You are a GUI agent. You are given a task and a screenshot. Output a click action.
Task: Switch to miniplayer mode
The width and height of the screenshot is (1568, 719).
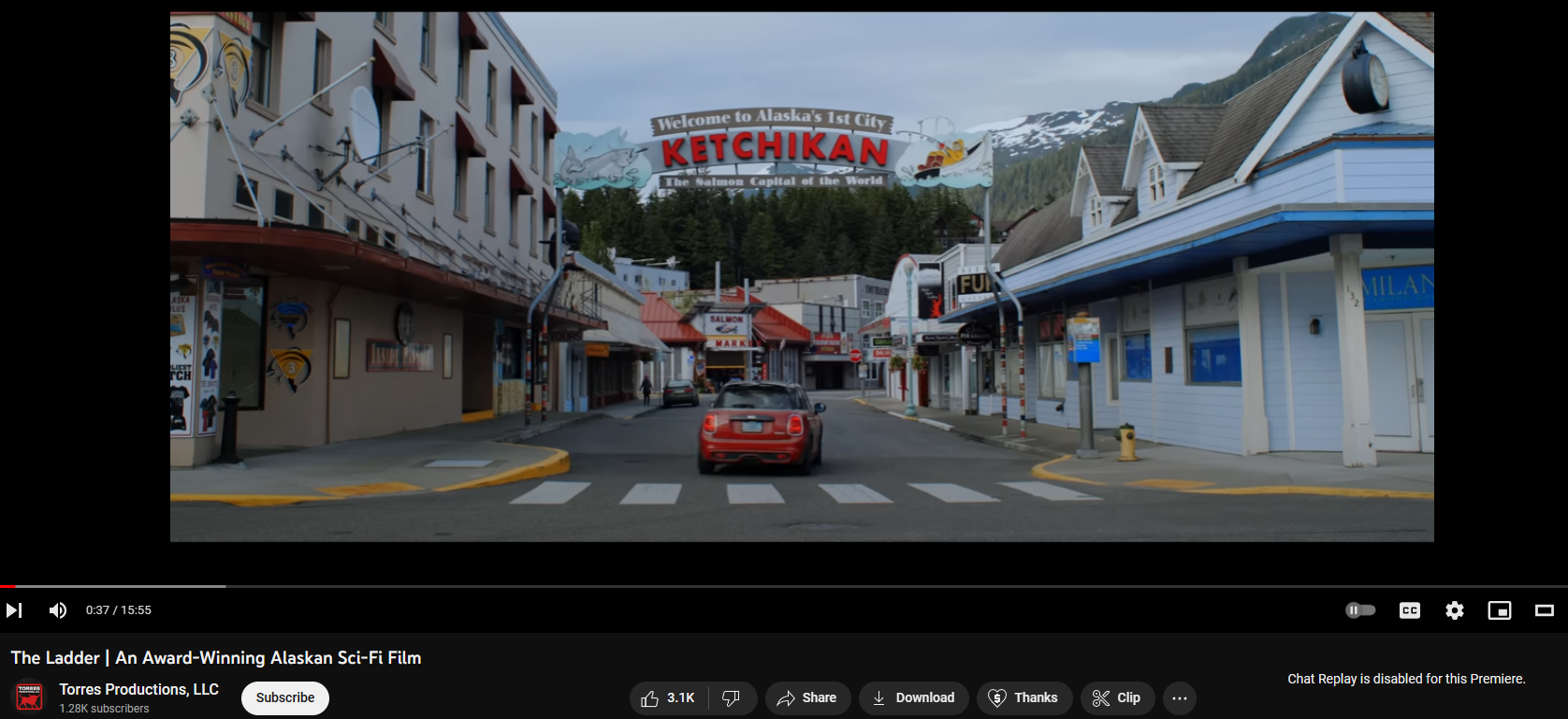[x=1500, y=610]
